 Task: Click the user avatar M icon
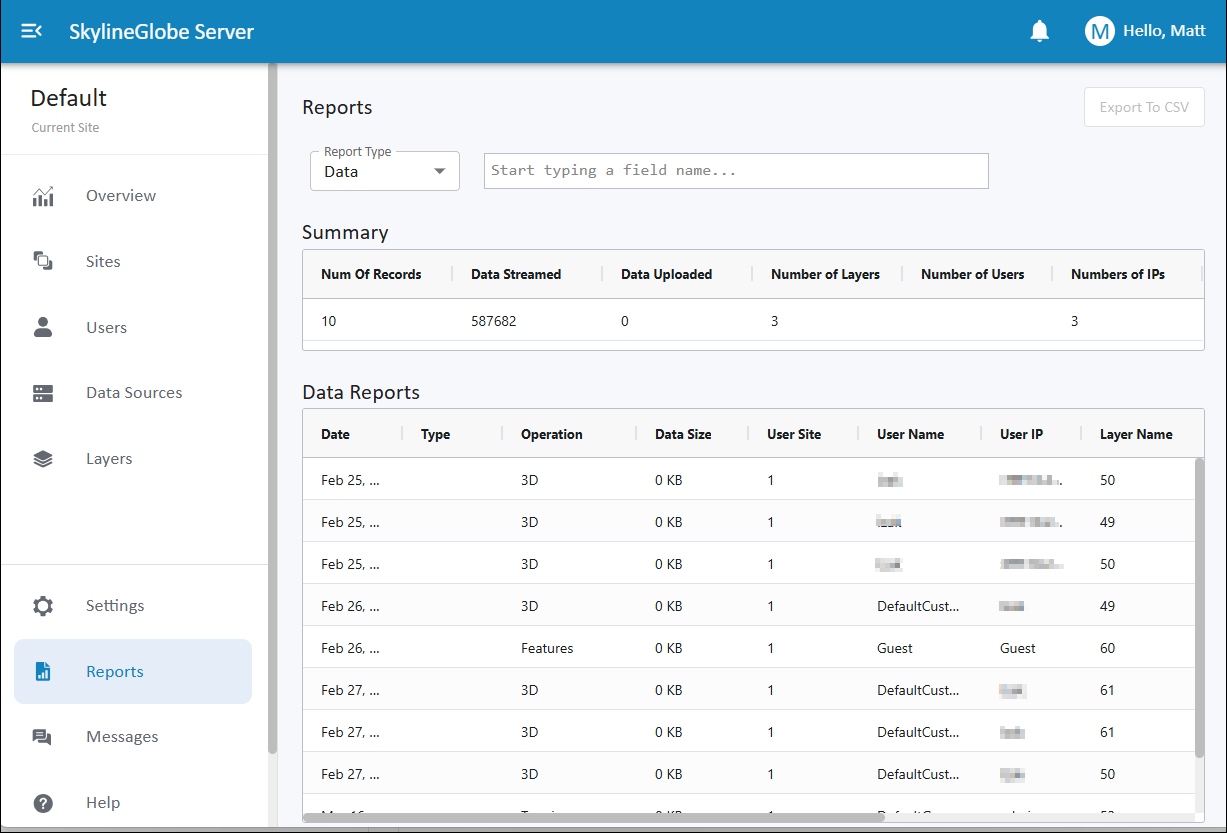1099,31
